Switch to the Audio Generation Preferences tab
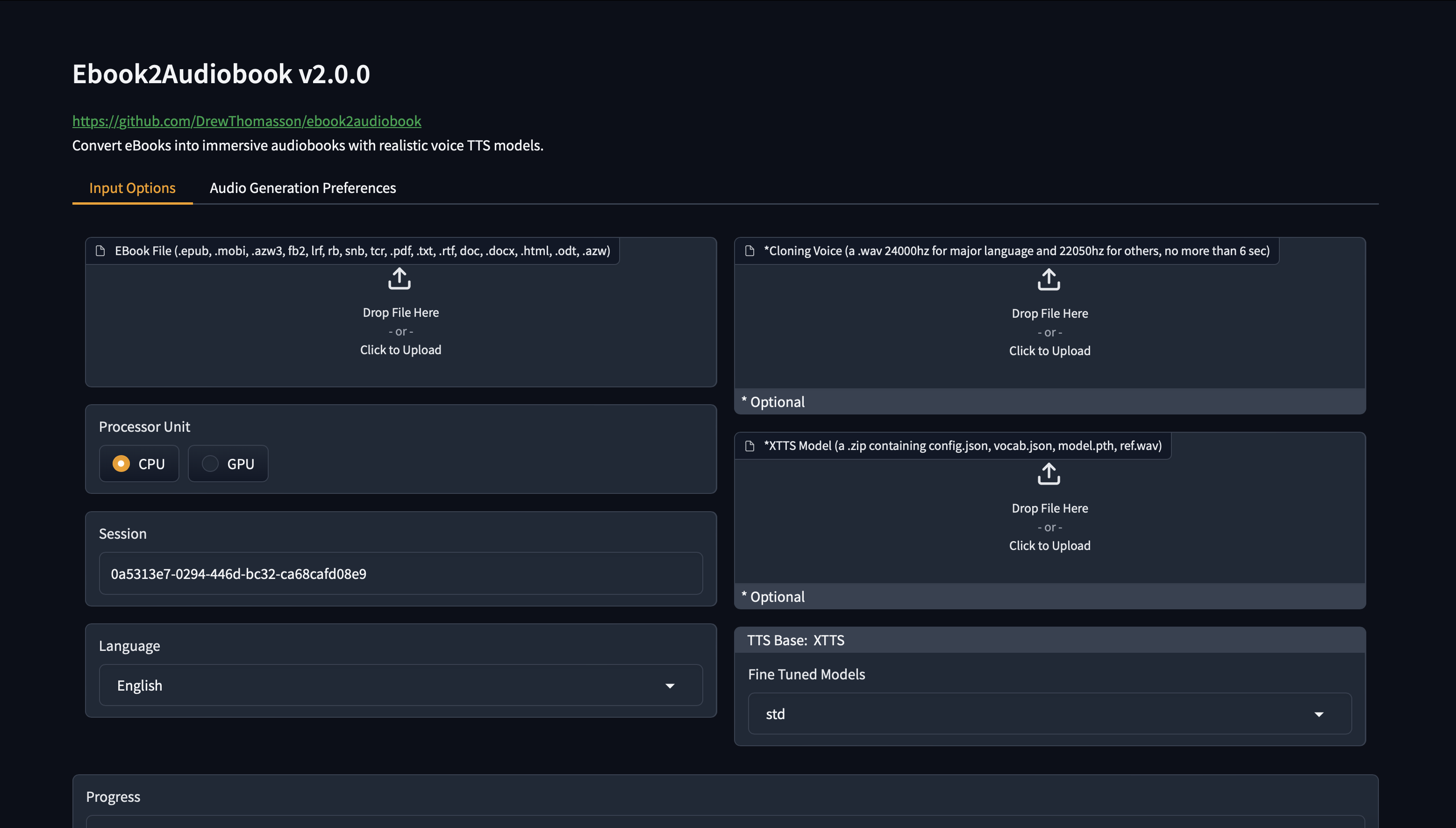Image resolution: width=1456 pixels, height=828 pixels. 302,188
